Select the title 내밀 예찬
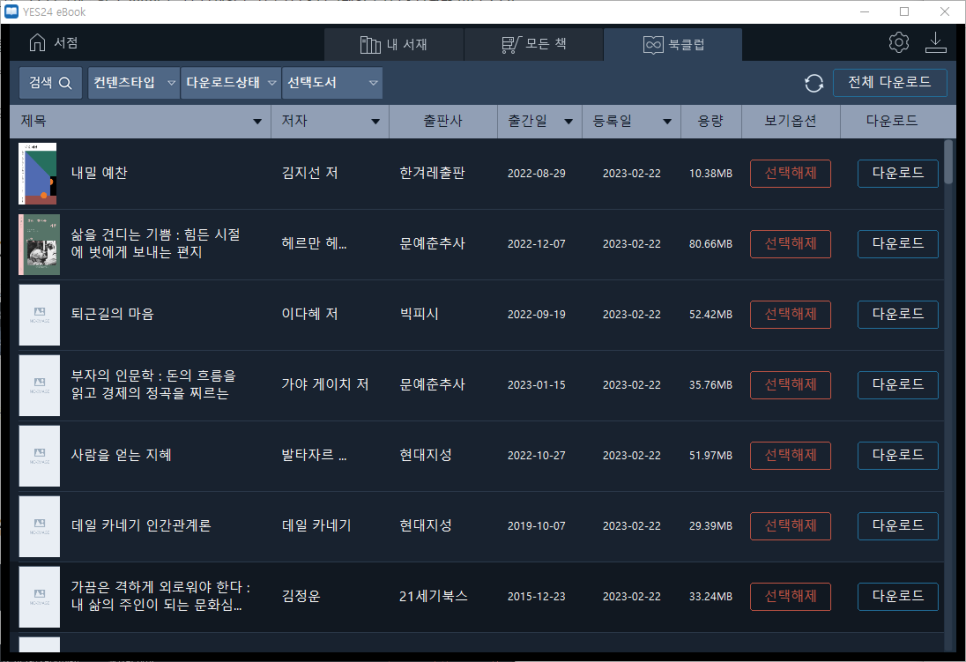Viewport: 966px width, 662px height. 99,173
